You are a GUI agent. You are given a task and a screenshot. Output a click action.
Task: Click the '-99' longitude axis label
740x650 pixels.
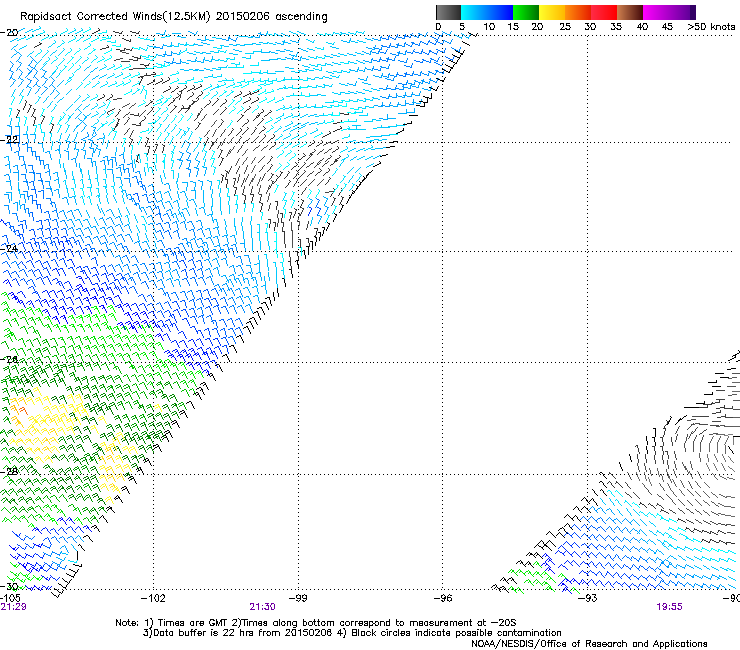pyautogui.click(x=298, y=598)
